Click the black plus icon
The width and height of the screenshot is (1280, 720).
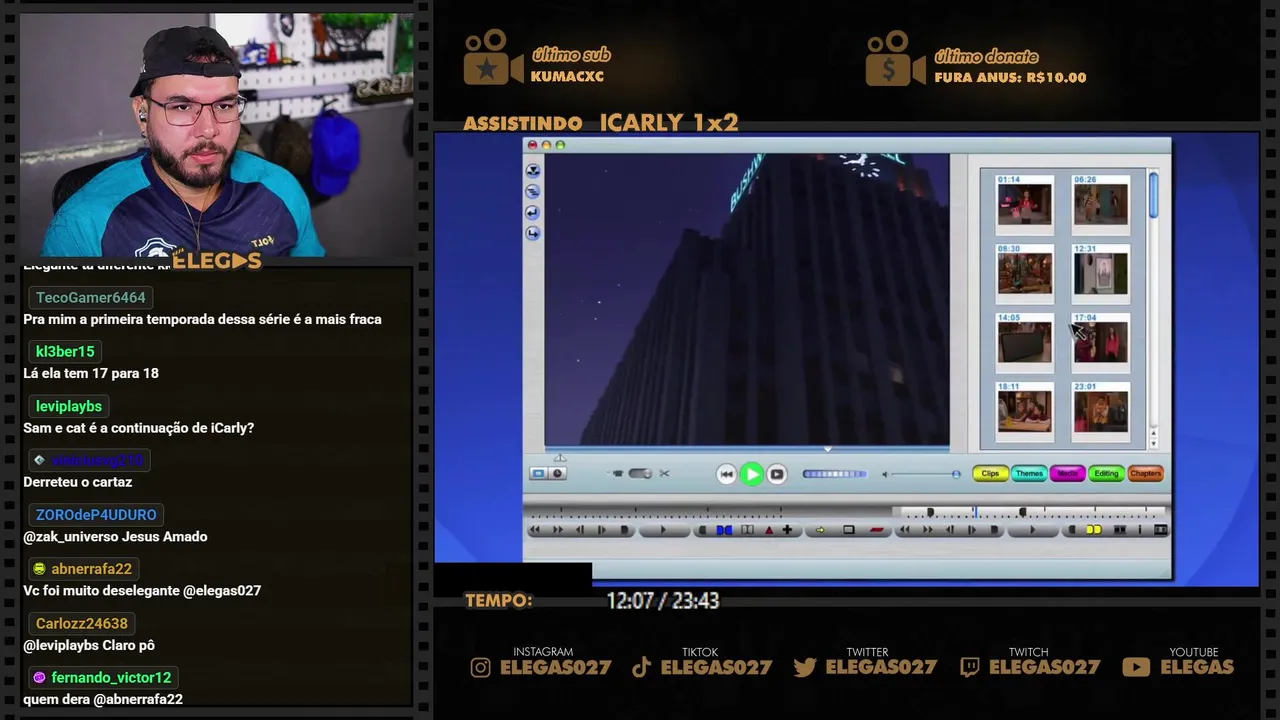pyautogui.click(x=787, y=530)
